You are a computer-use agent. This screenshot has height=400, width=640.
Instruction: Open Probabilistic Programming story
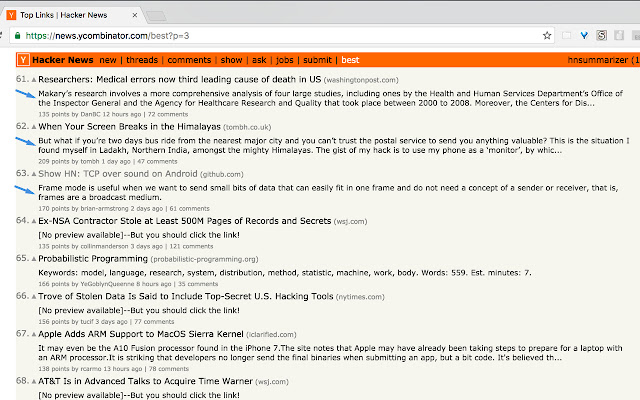point(93,259)
